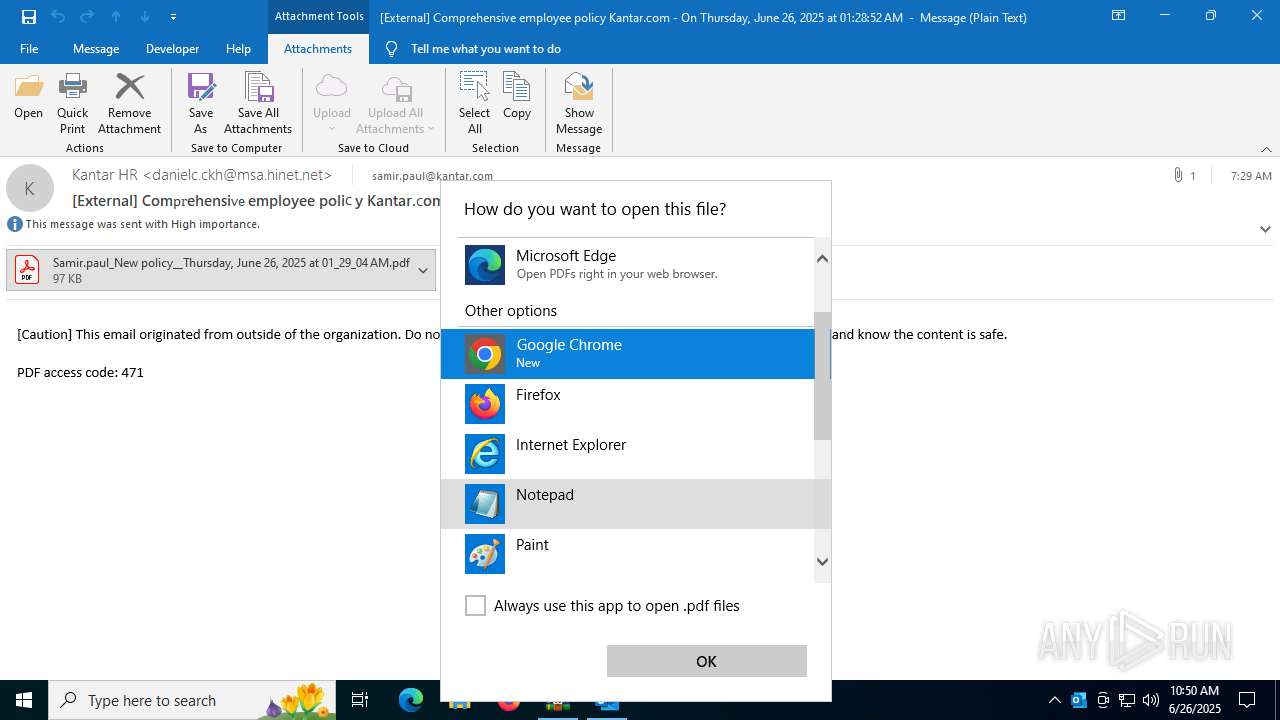Switch to the Message tab
Viewport: 1280px width, 720px height.
[96, 49]
